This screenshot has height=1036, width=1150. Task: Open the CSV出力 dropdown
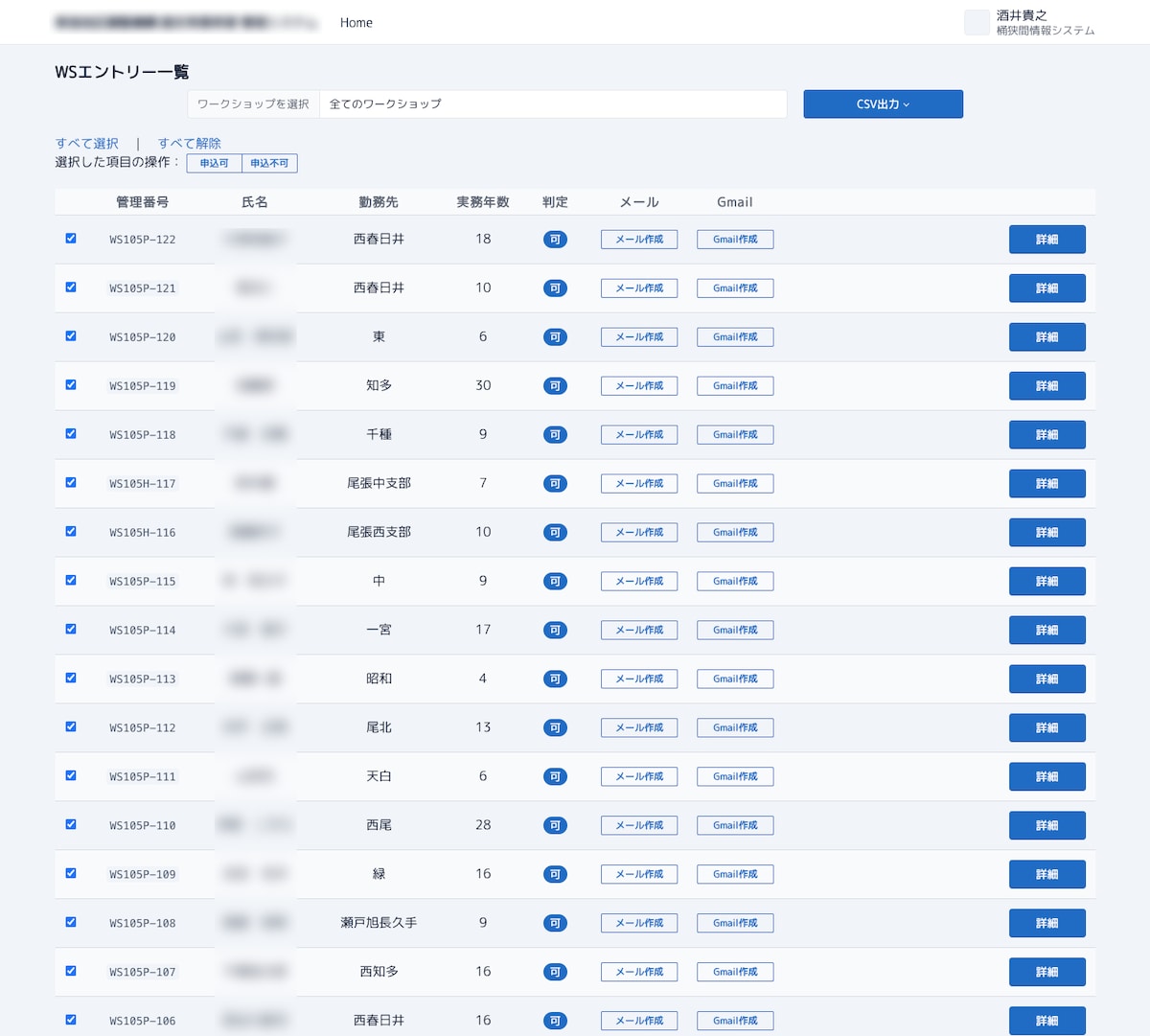(883, 104)
